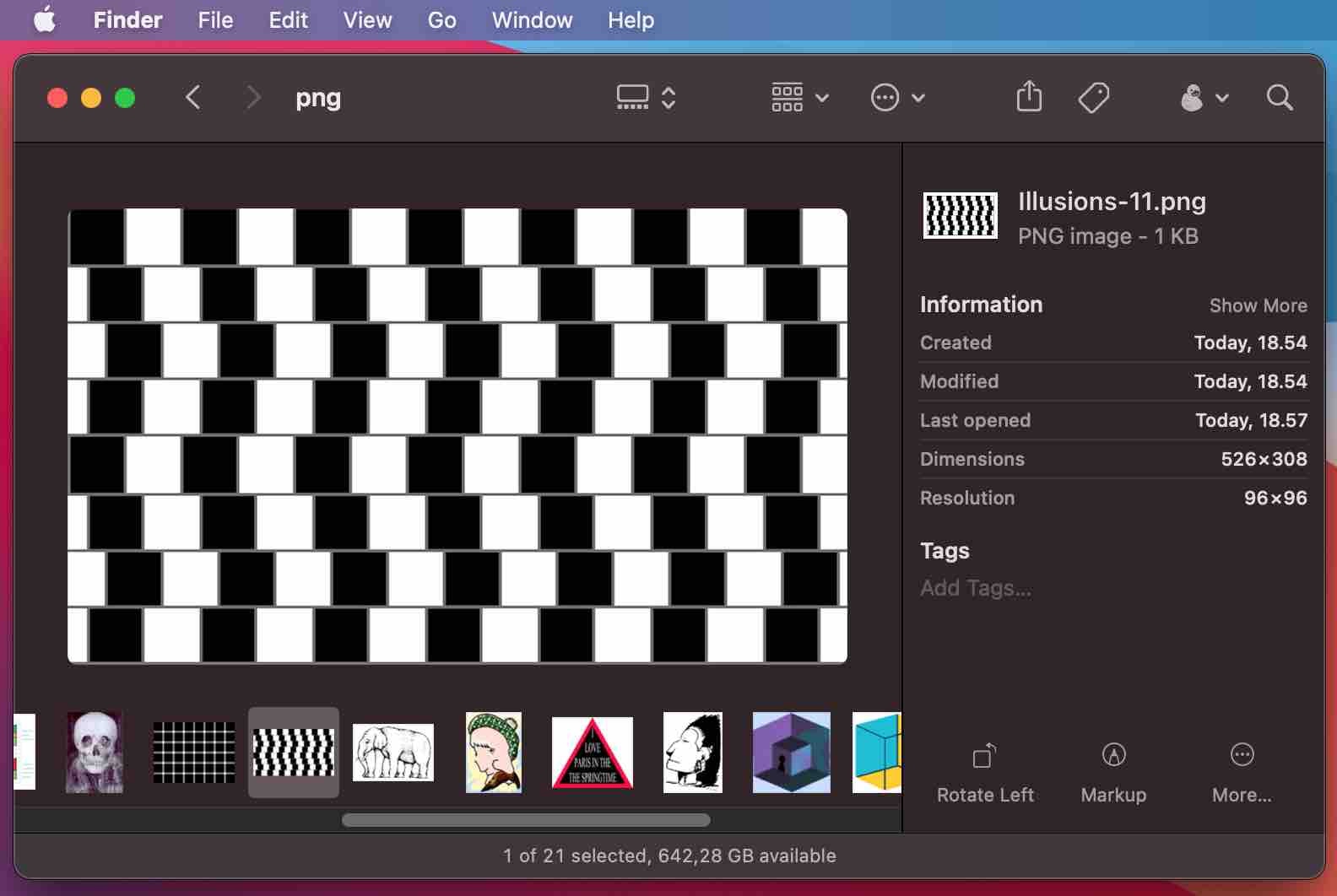The image size is (1337, 896).
Task: Open the Search magnifier icon
Action: [1280, 98]
